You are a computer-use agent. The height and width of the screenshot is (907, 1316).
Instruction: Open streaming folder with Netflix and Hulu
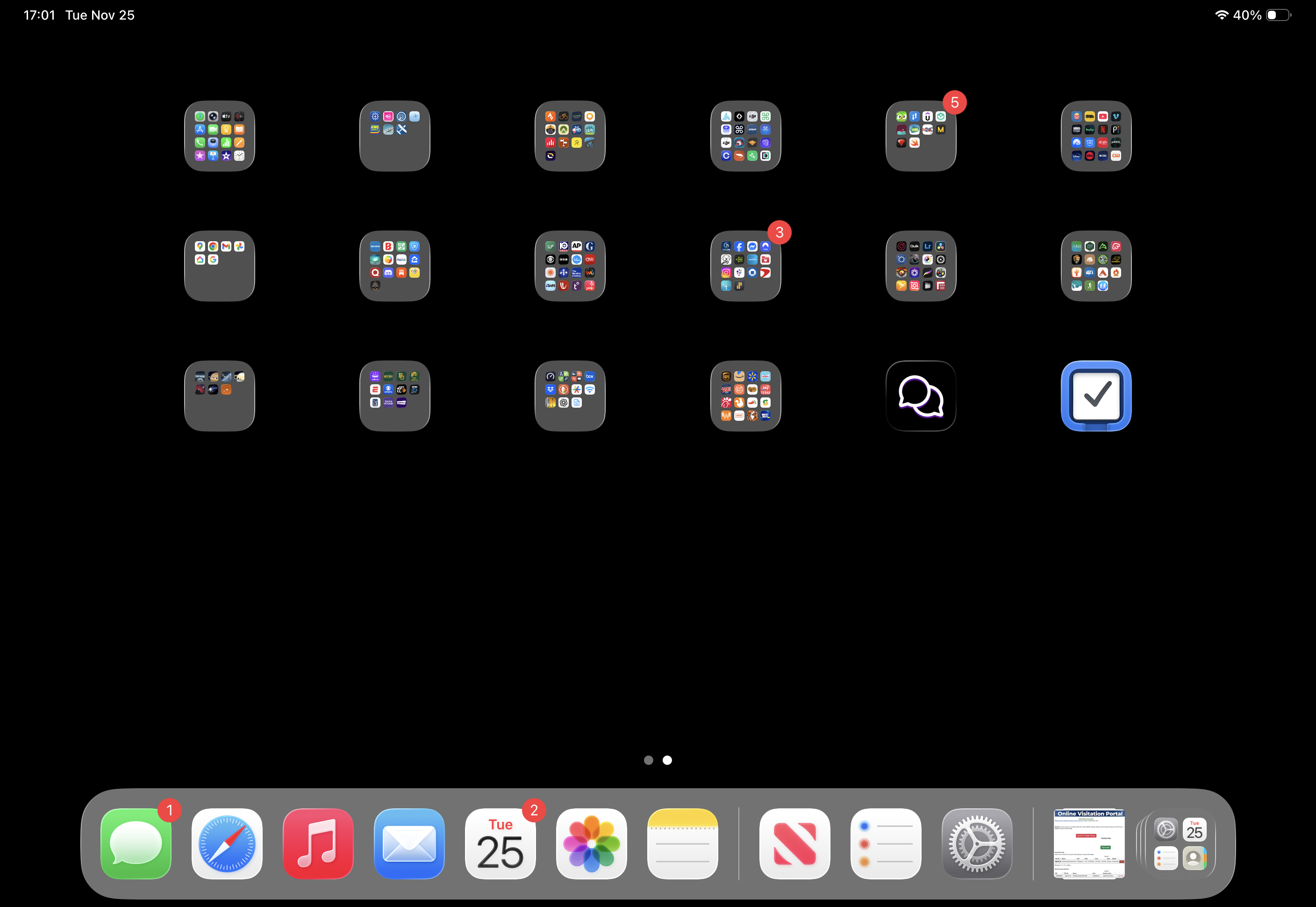(x=1096, y=137)
